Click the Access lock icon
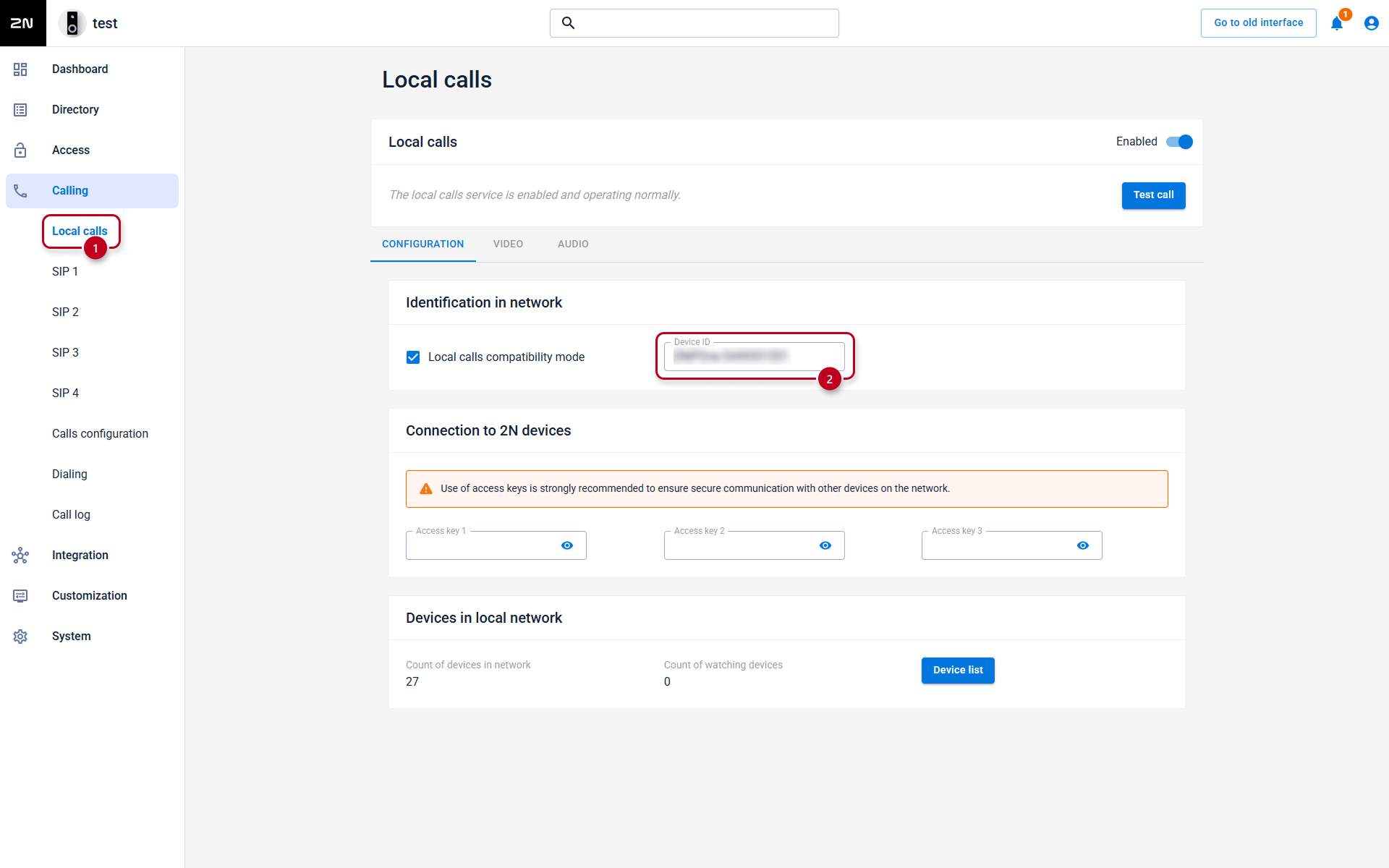This screenshot has width=1389, height=868. click(x=20, y=150)
